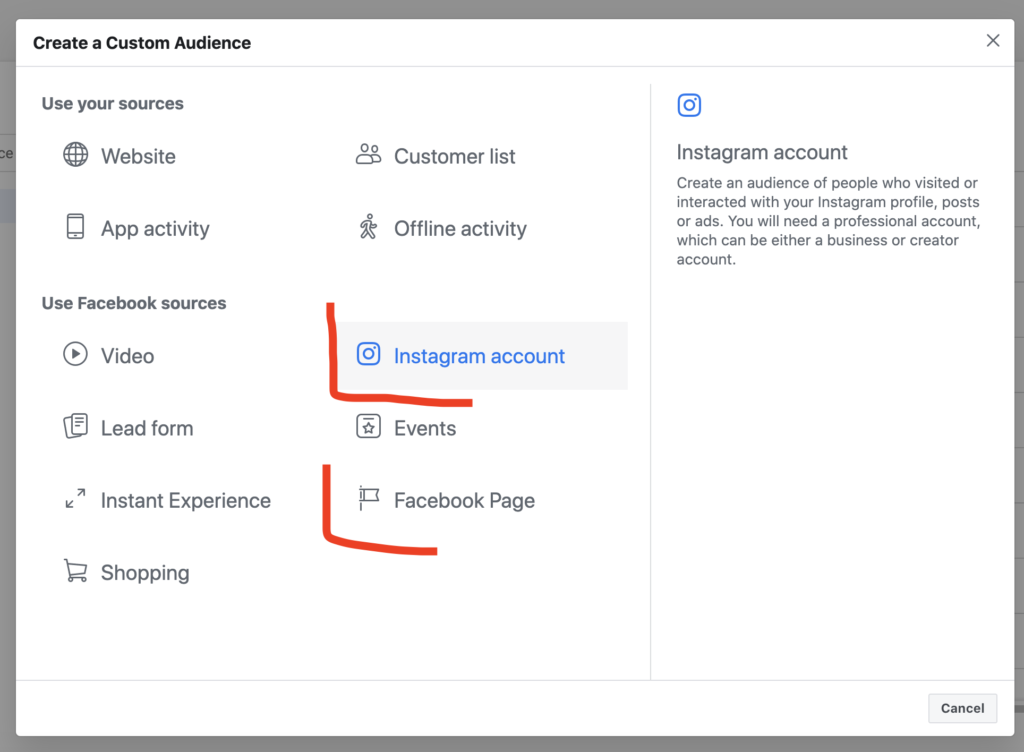Click the Instant Experience expand-arrows icon
The width and height of the screenshot is (1024, 752).
(x=75, y=499)
